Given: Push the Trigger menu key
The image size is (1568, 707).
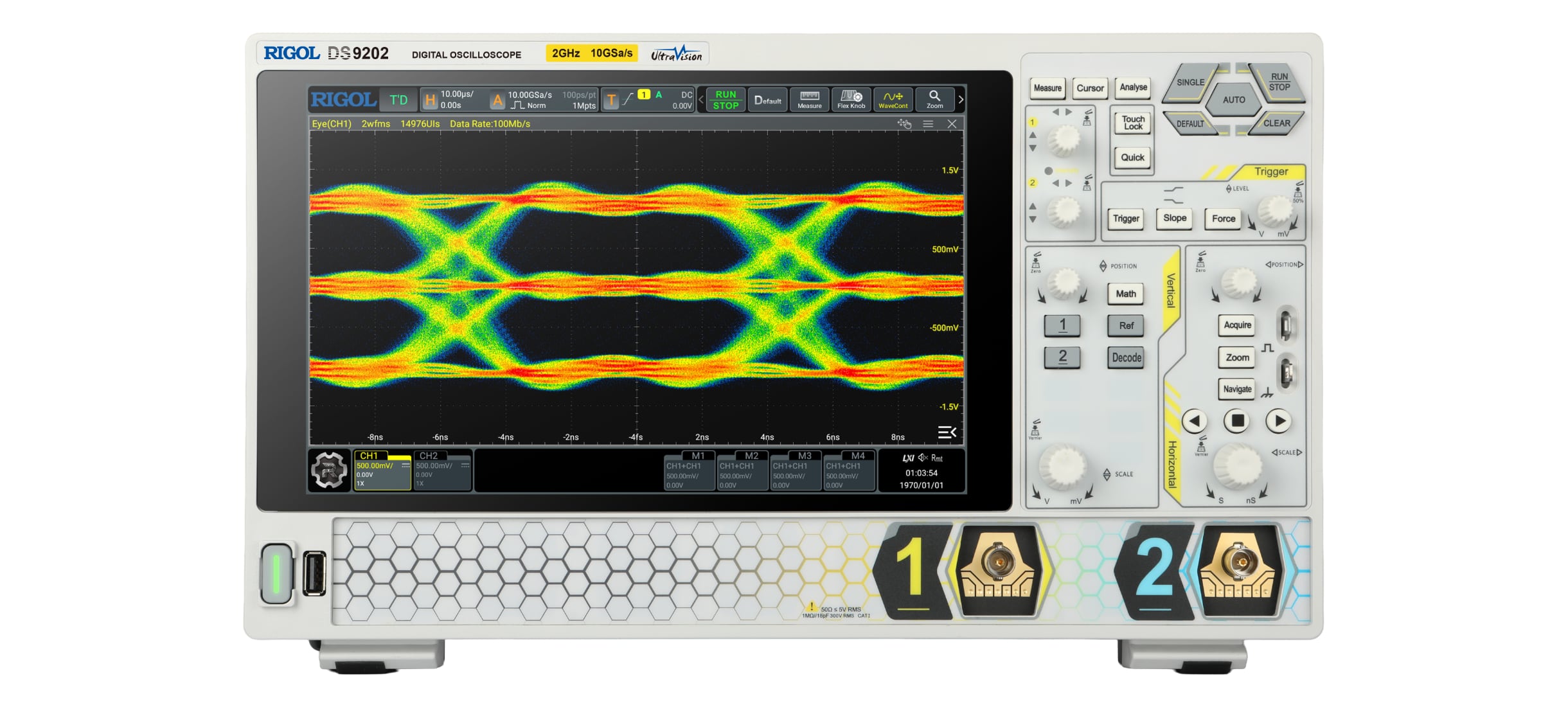Looking at the screenshot, I should point(1126,219).
